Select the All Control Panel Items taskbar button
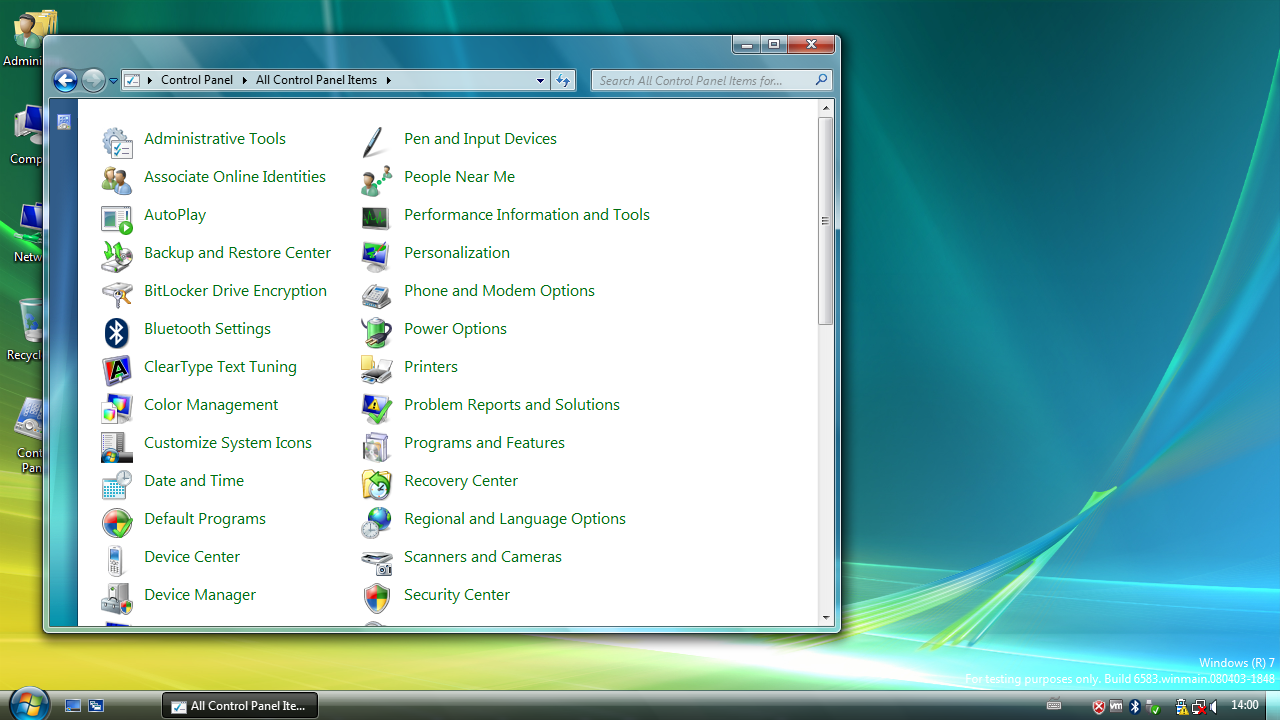 [x=240, y=706]
